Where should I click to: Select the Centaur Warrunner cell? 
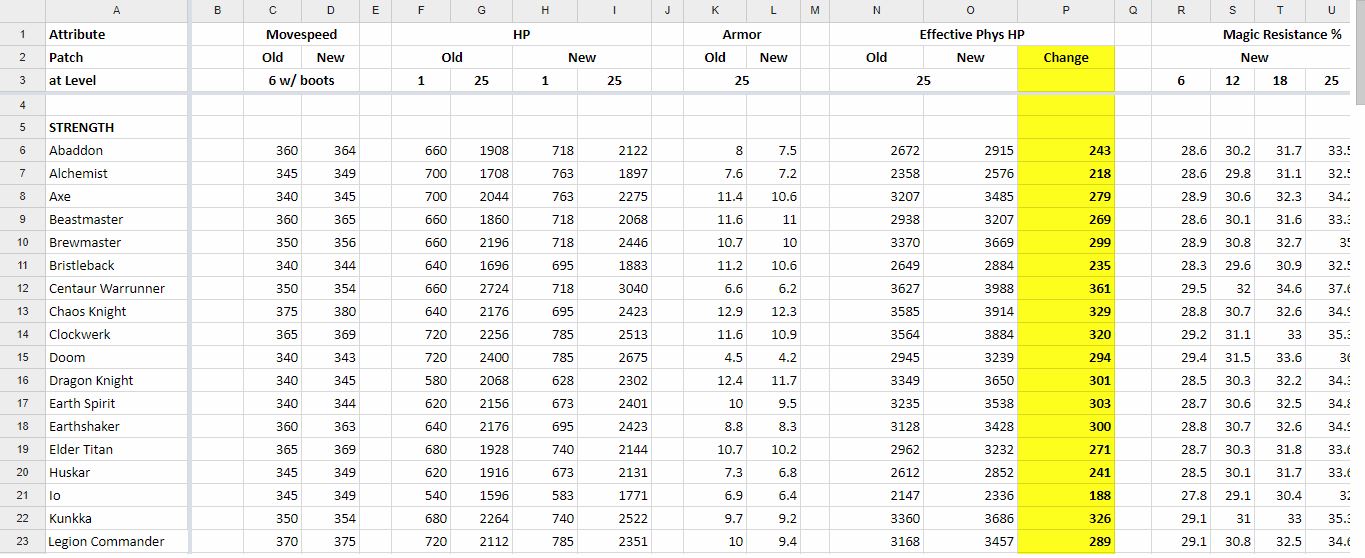(116, 289)
